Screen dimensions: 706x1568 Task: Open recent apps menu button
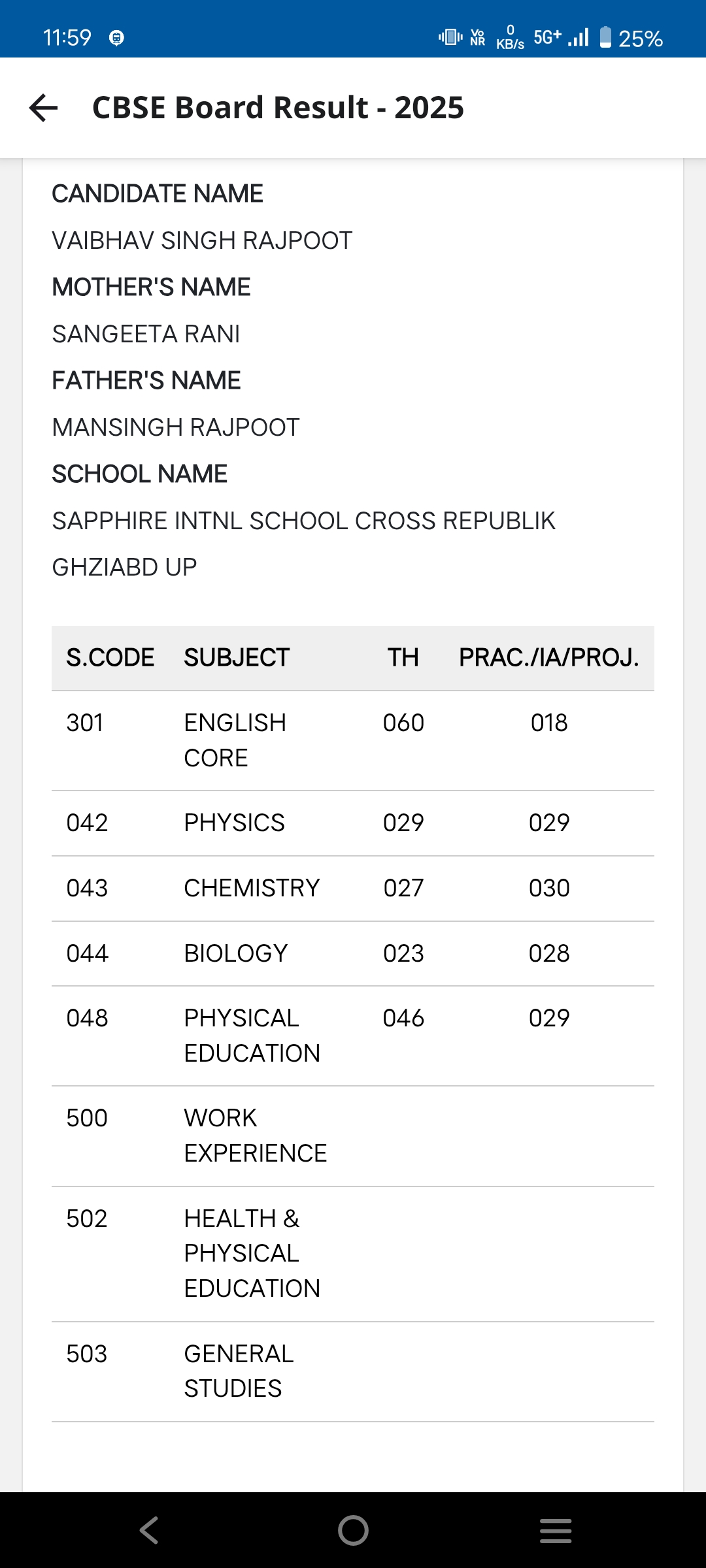[x=556, y=1530]
